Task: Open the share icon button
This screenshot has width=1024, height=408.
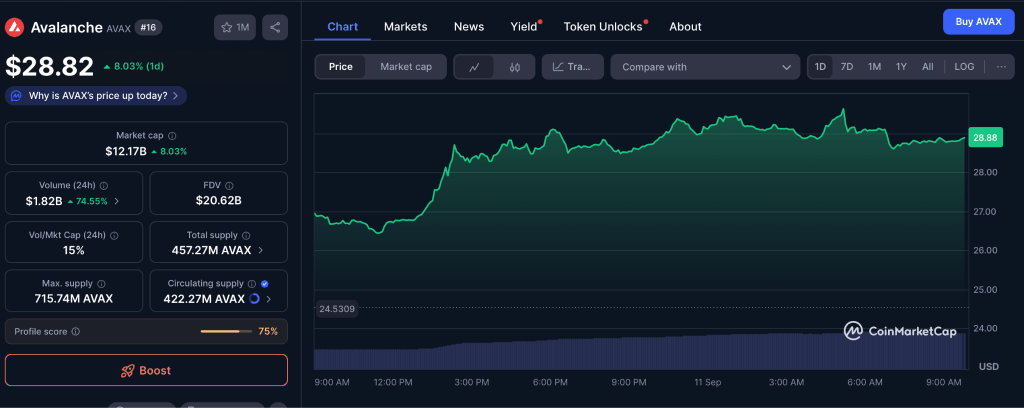Action: click(x=275, y=27)
